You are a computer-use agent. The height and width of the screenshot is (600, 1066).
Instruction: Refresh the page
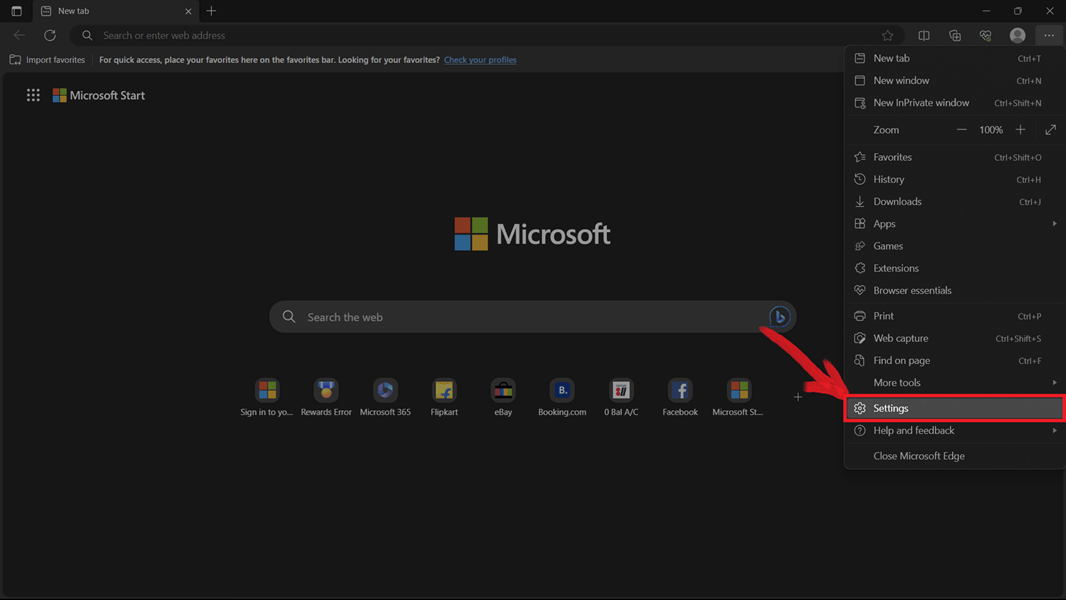coord(50,35)
